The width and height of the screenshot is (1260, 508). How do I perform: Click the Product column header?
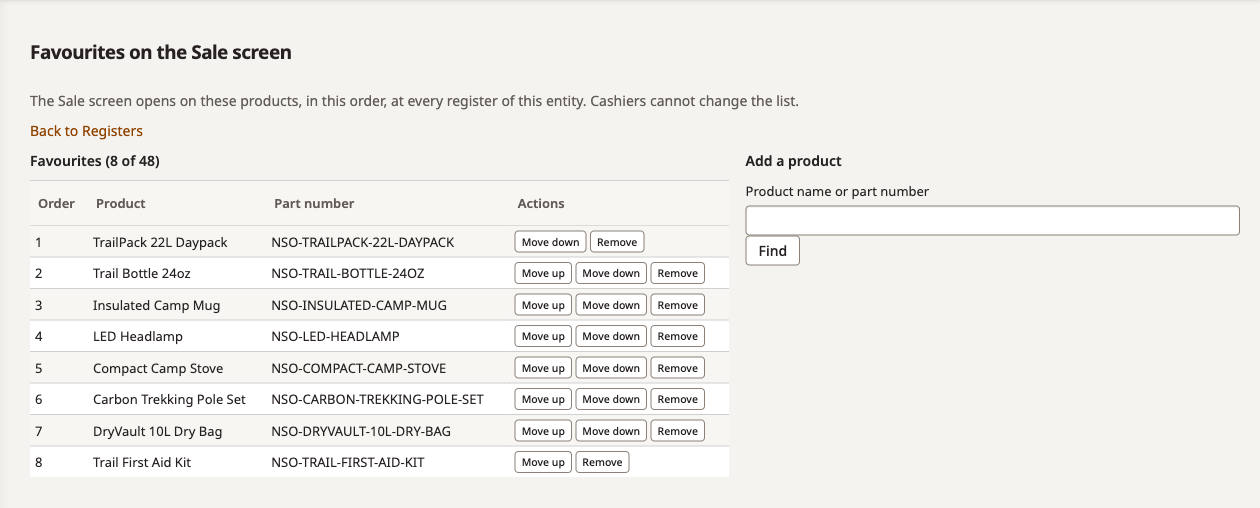(x=121, y=203)
